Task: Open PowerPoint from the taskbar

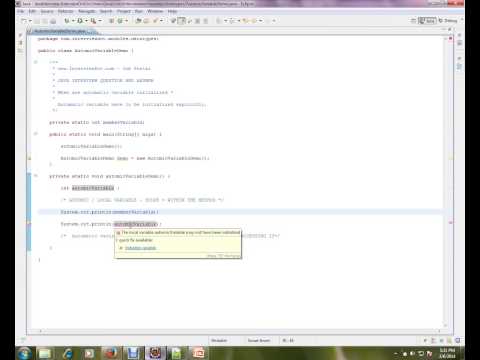Action: (198, 353)
